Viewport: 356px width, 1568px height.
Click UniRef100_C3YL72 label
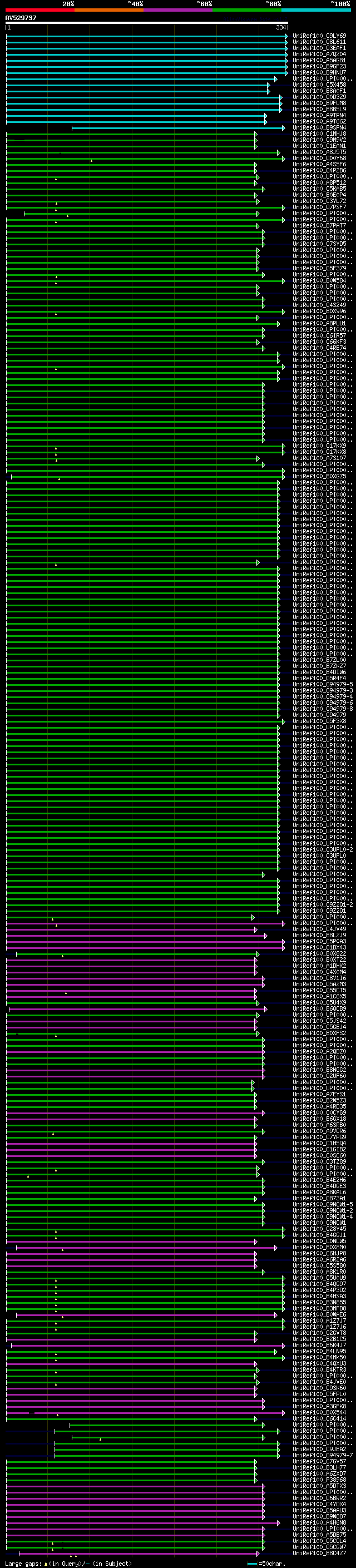319,201
